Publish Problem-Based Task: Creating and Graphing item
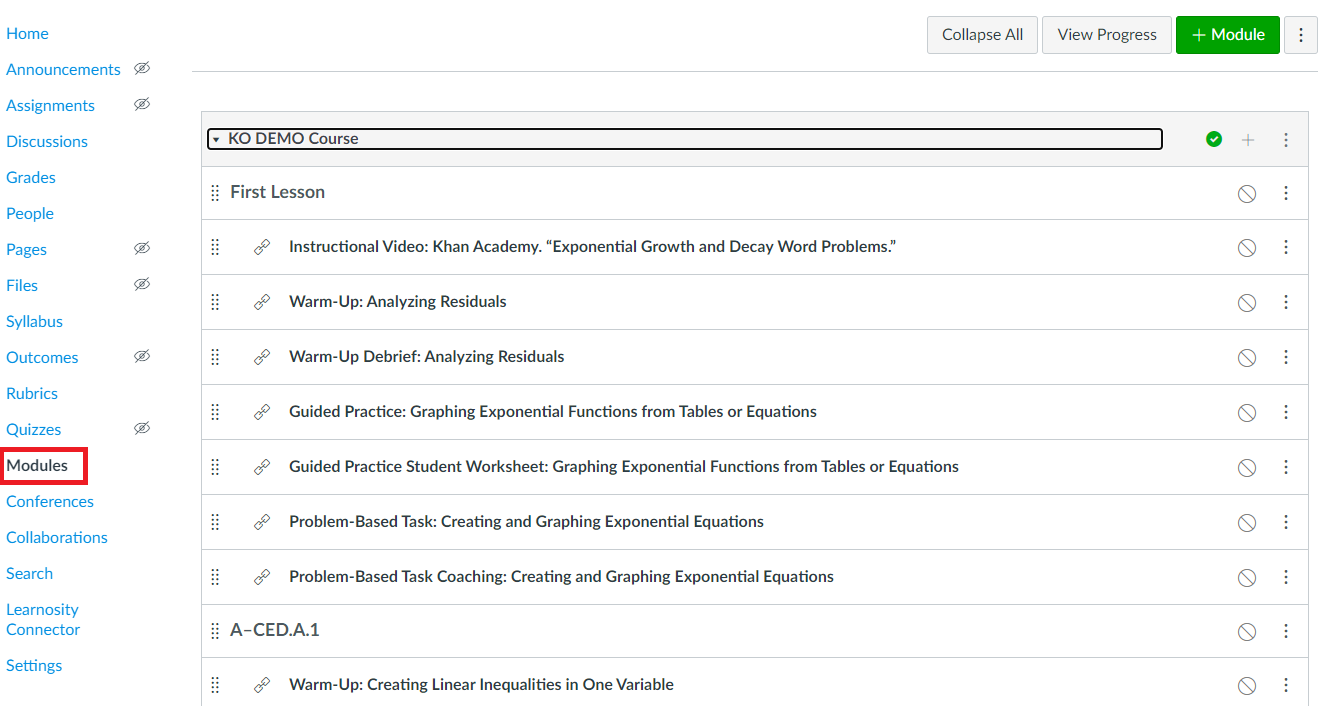1325x706 pixels. [1247, 523]
